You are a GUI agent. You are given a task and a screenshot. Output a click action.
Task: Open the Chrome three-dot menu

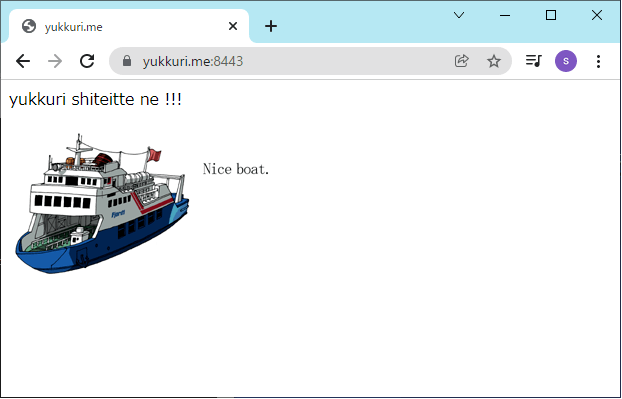[598, 61]
